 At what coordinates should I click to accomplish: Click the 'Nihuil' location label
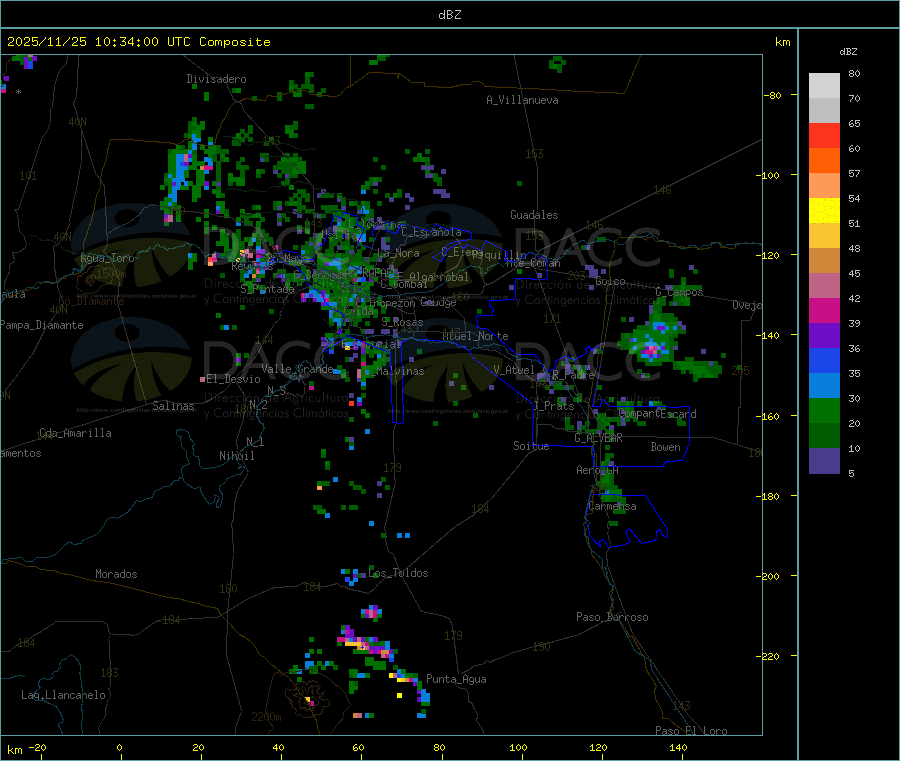click(x=237, y=456)
